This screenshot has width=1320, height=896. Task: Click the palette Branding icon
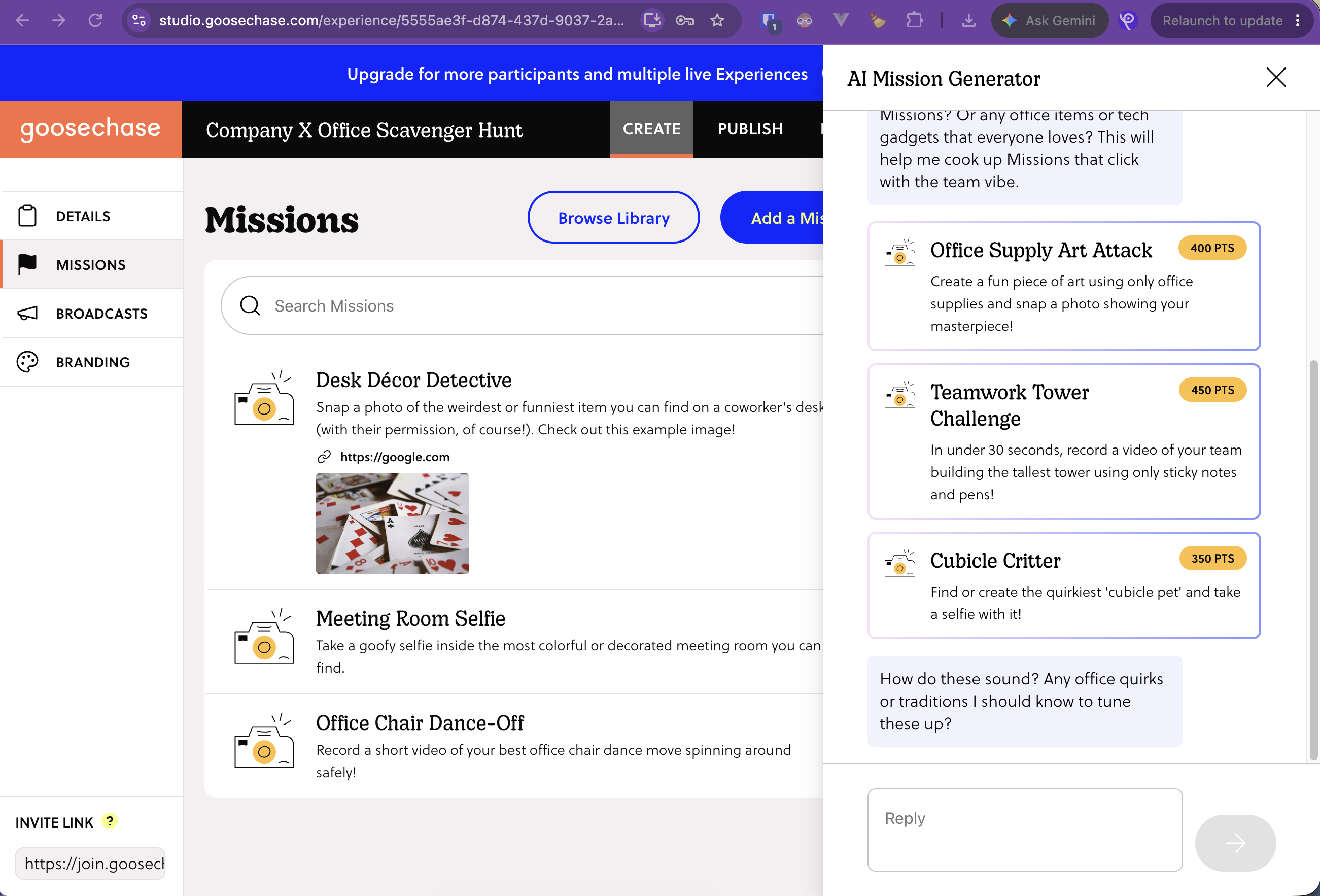point(27,362)
